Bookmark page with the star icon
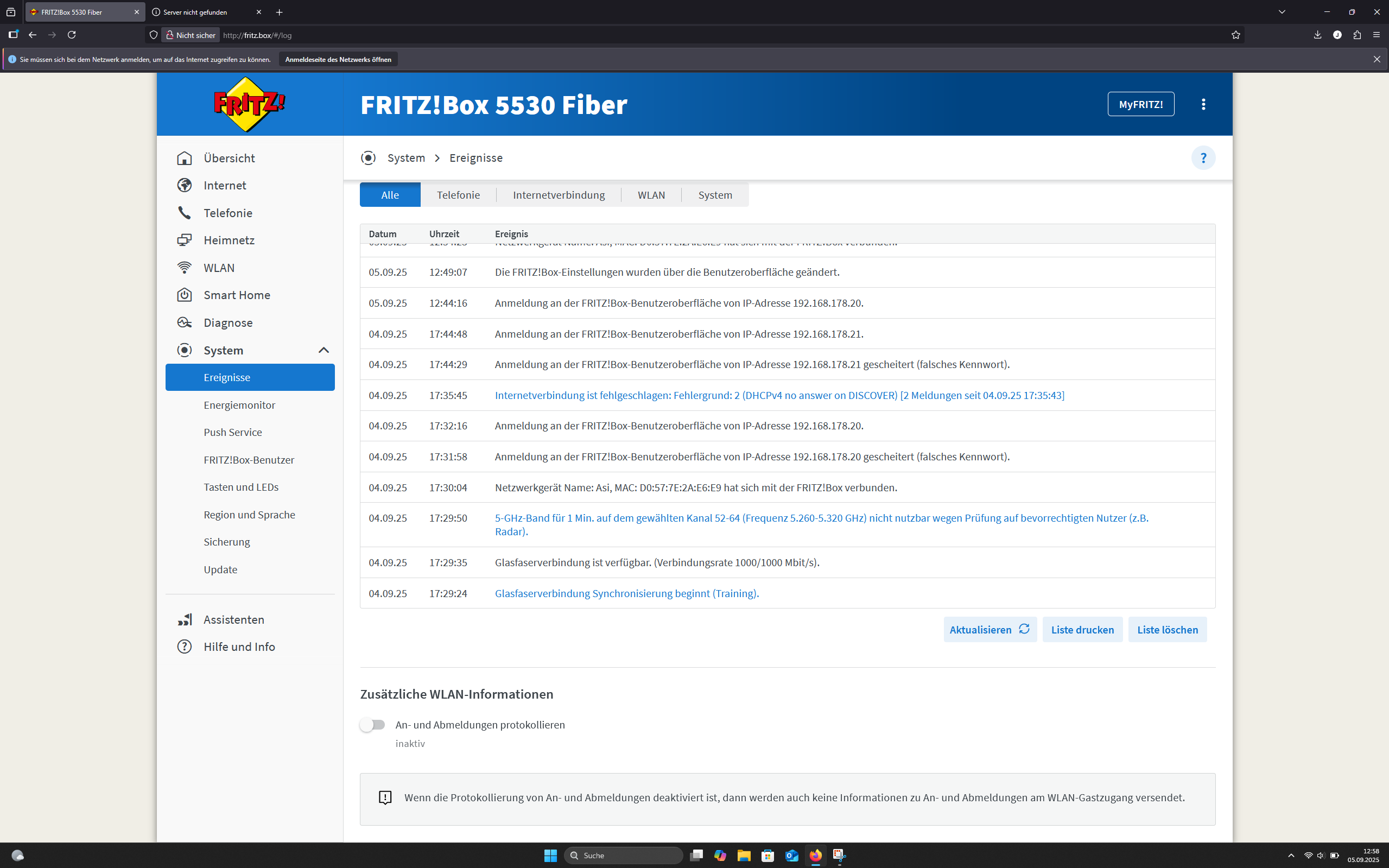Screen dimensions: 1389x868 [1236, 35]
